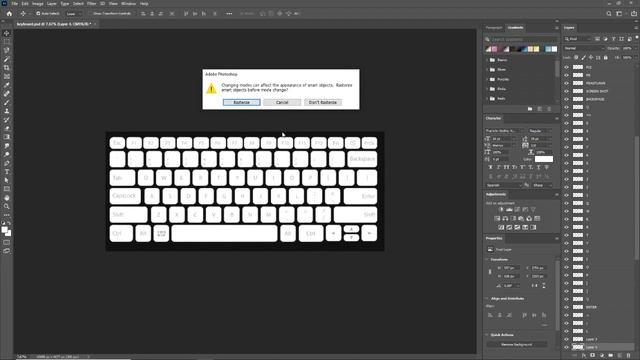Open Auto-Select Layer dropdown in options bar
Viewport: 640px width, 360px height.
73,13
